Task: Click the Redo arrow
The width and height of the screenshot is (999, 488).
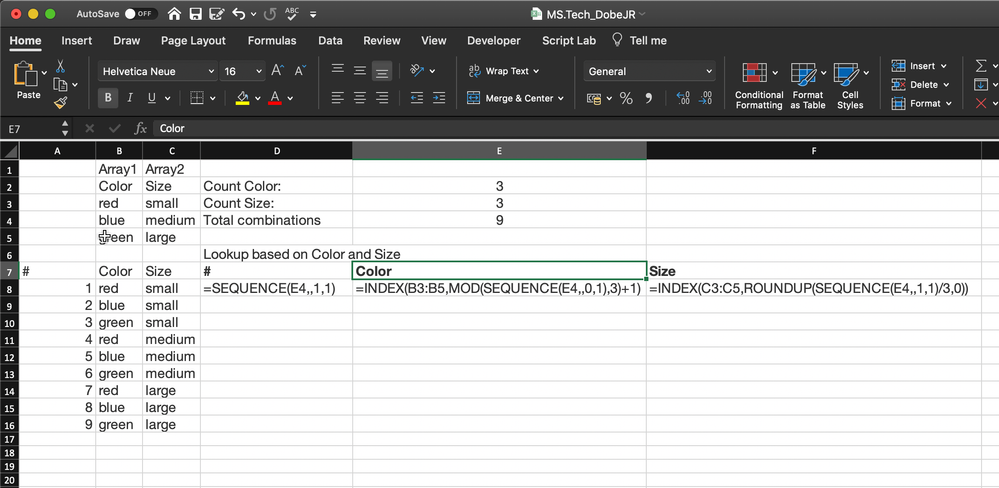Action: pos(270,13)
